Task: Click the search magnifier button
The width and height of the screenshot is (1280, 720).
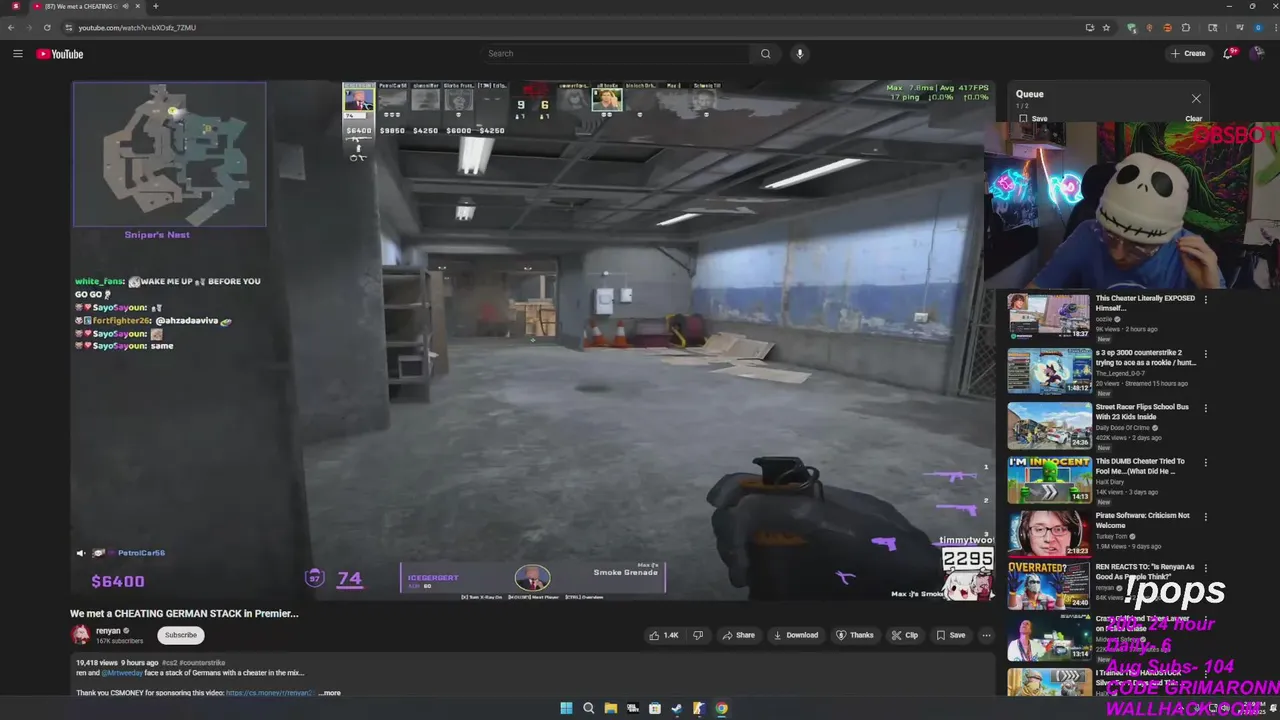Action: (x=765, y=54)
